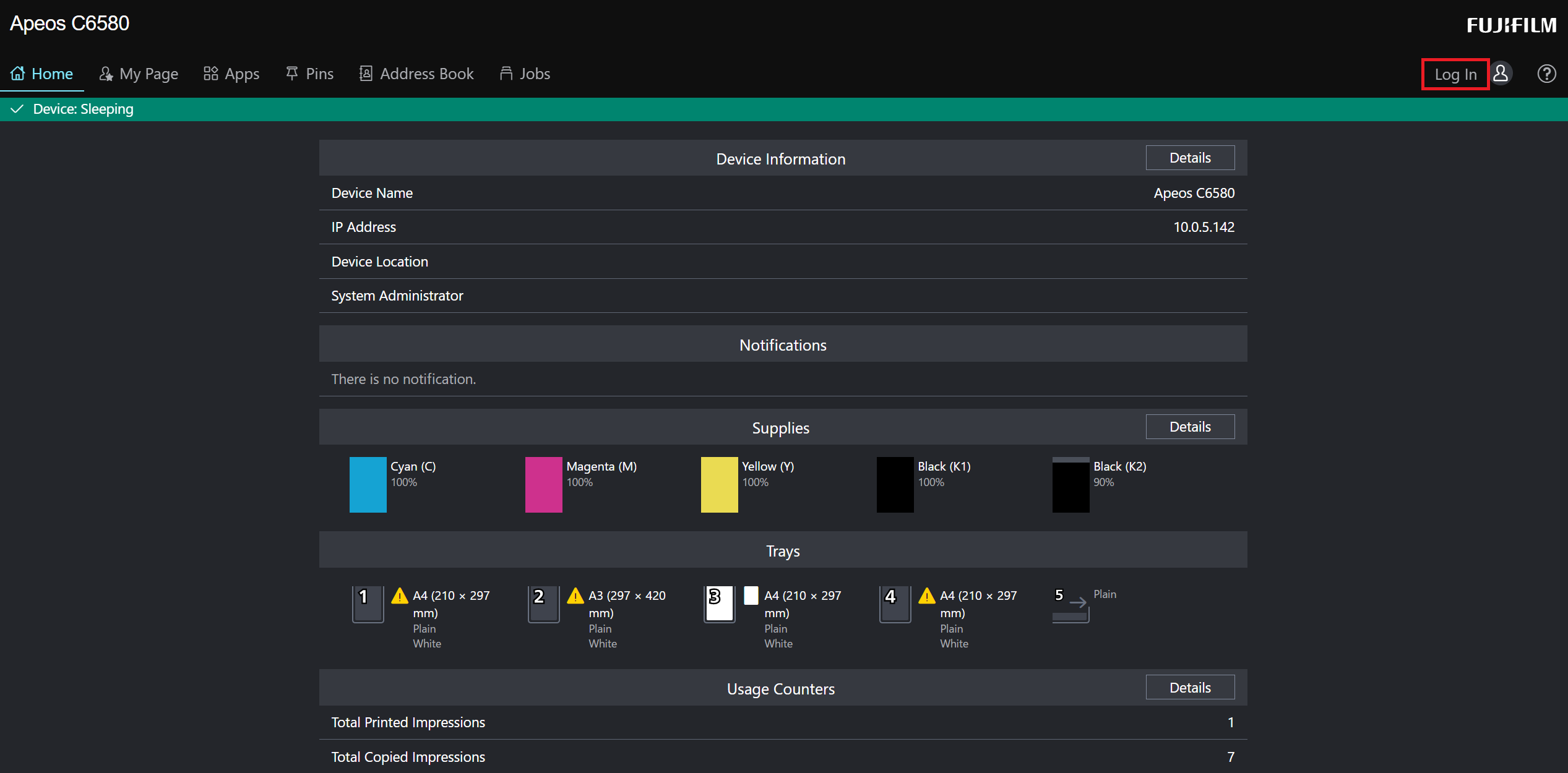Open the help question mark icon
Image resolution: width=1568 pixels, height=773 pixels.
coord(1546,74)
